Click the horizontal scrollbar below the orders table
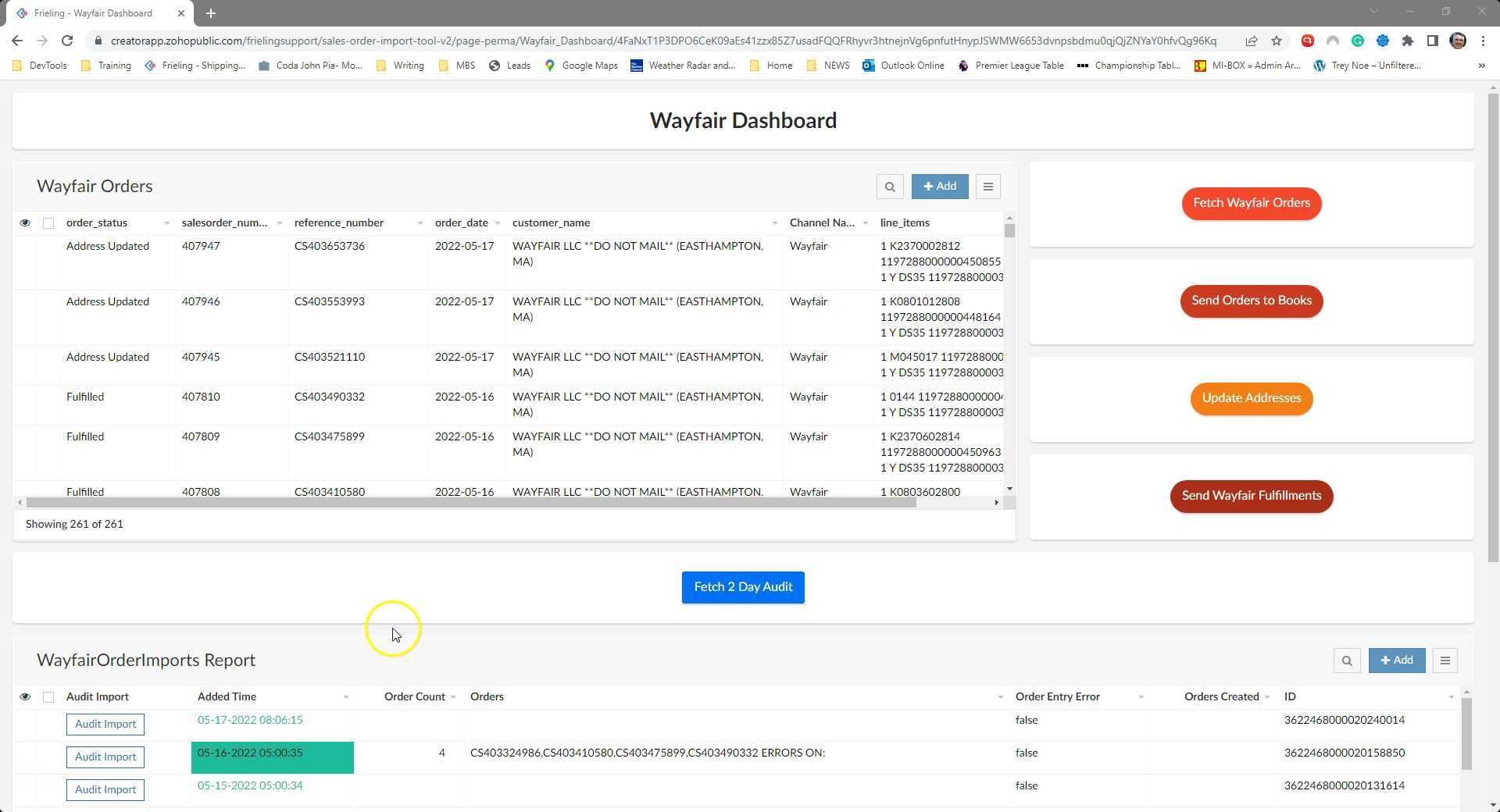Image resolution: width=1500 pixels, height=812 pixels. [469, 502]
